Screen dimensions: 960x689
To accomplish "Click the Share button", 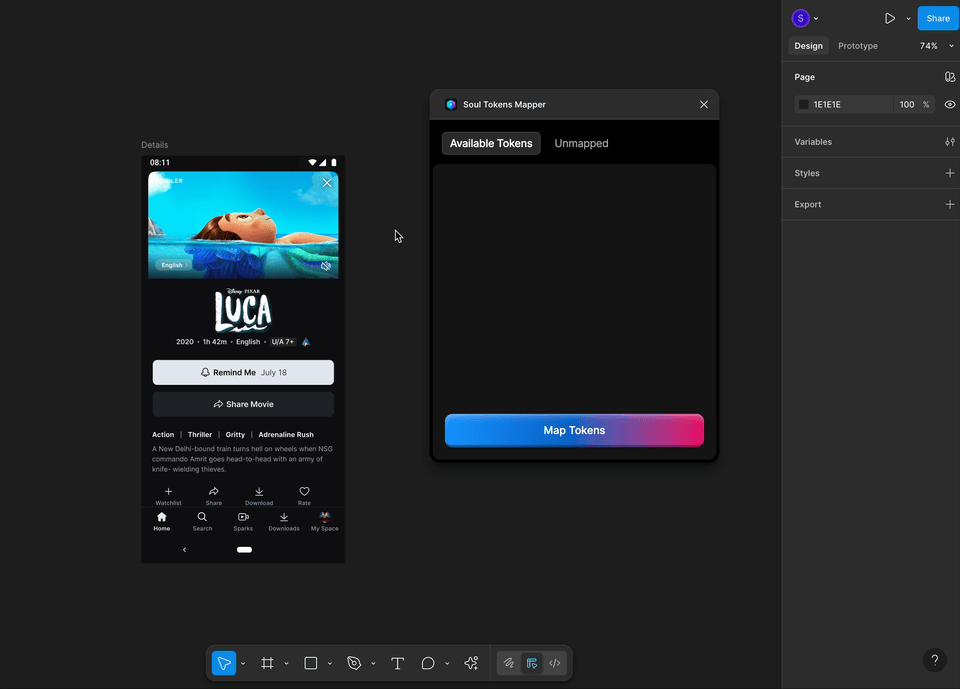I will click(938, 18).
